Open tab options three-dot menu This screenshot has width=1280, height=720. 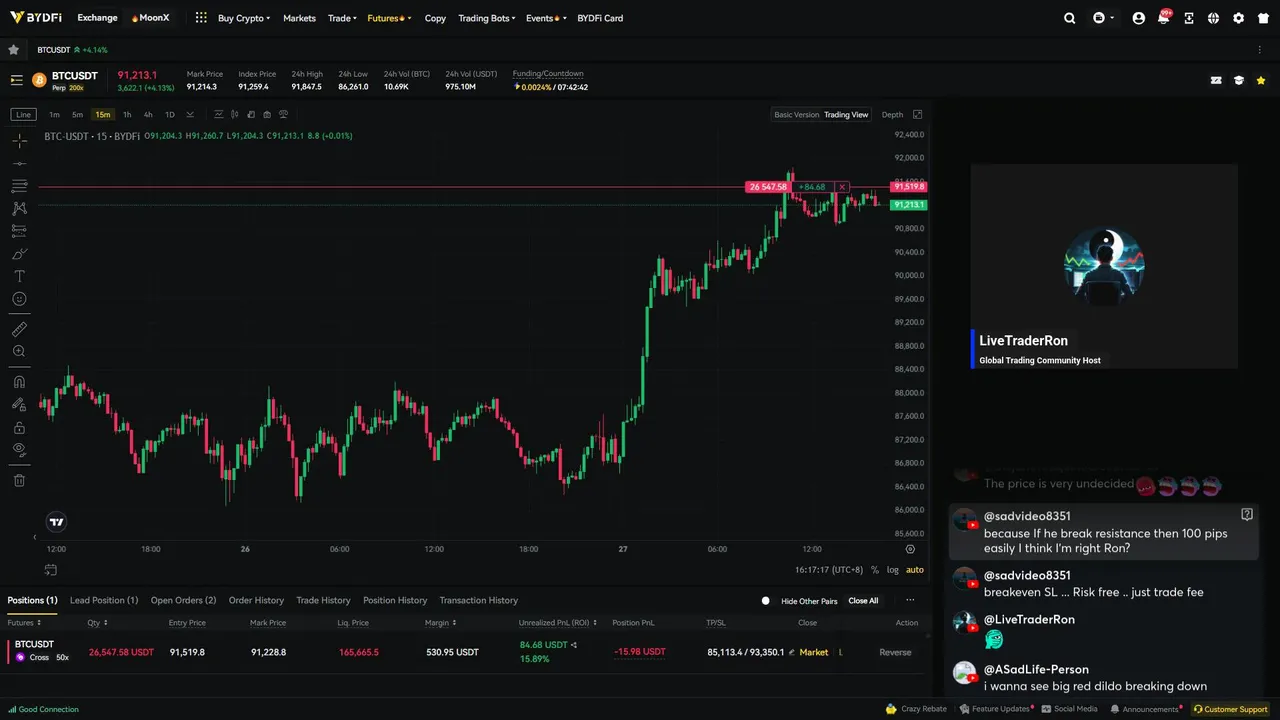click(1260, 49)
